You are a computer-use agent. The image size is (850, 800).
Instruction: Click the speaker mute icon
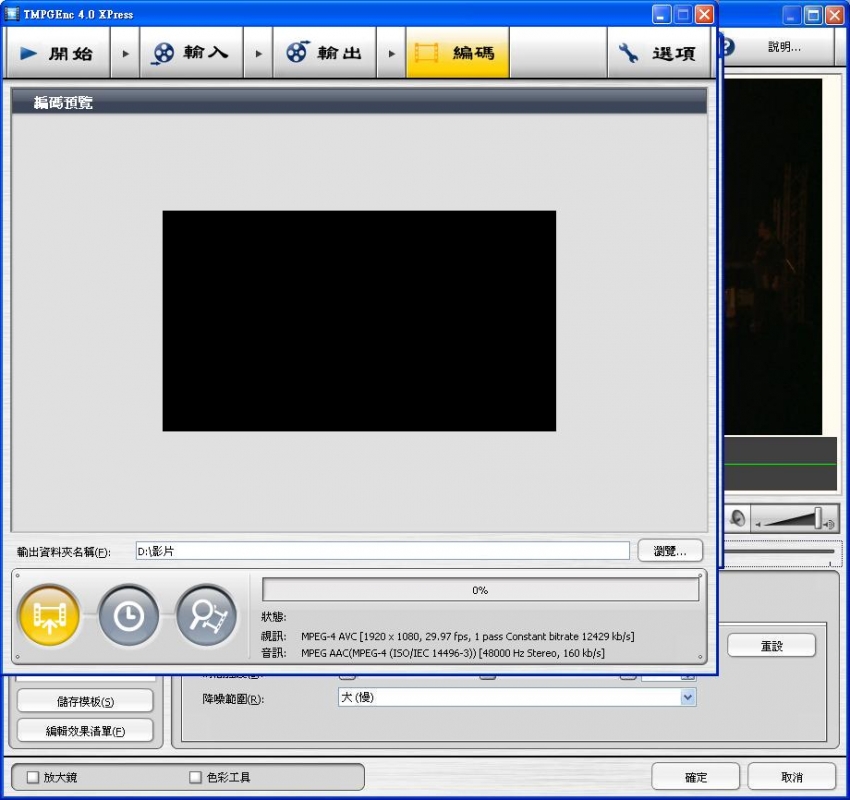click(737, 518)
